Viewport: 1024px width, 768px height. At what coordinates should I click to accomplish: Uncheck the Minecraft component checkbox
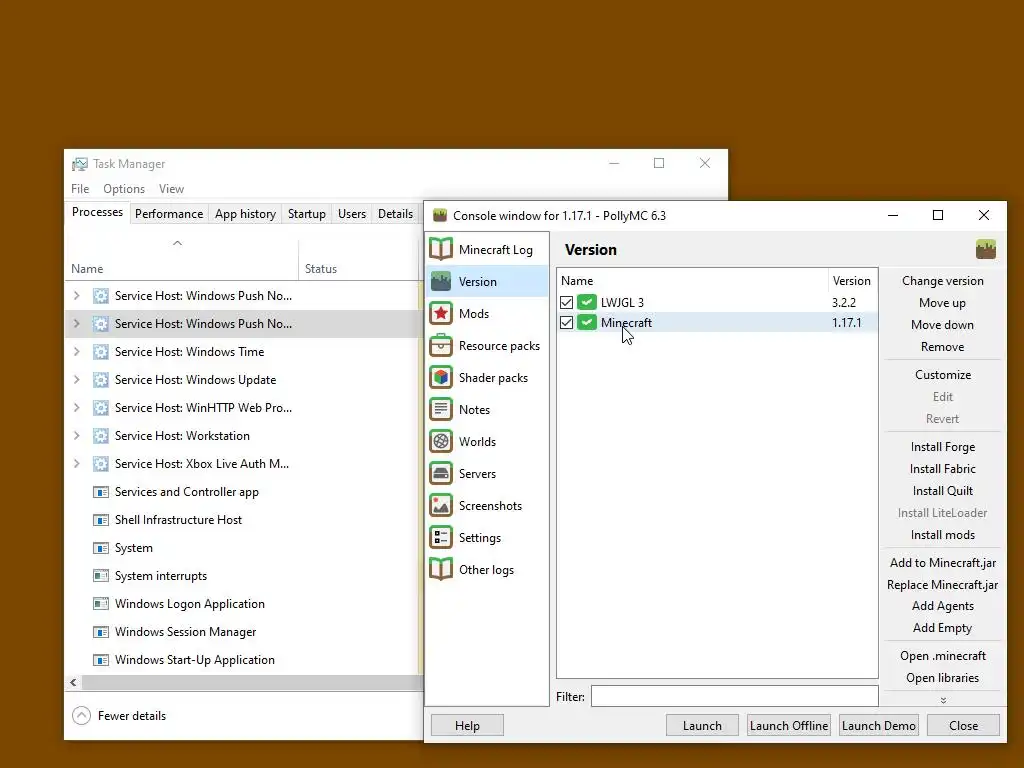566,323
